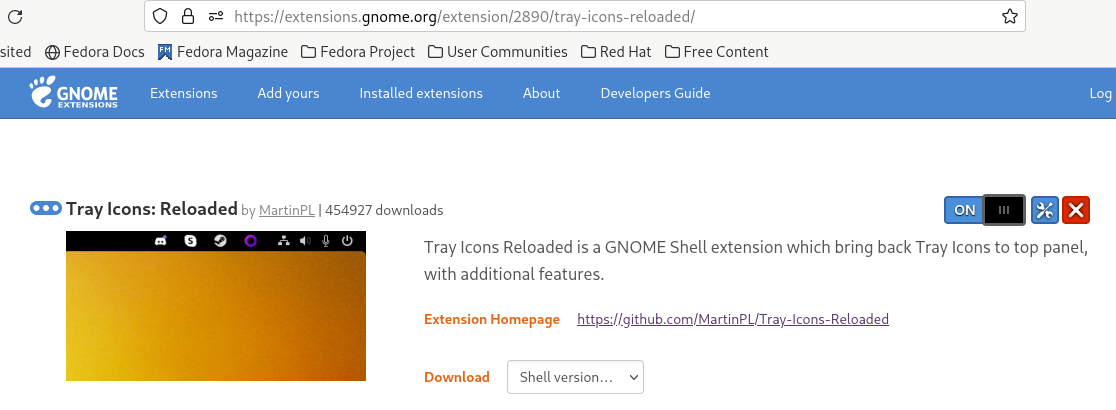
Task: Click the extension screenshot thumbnail
Action: pyautogui.click(x=216, y=306)
